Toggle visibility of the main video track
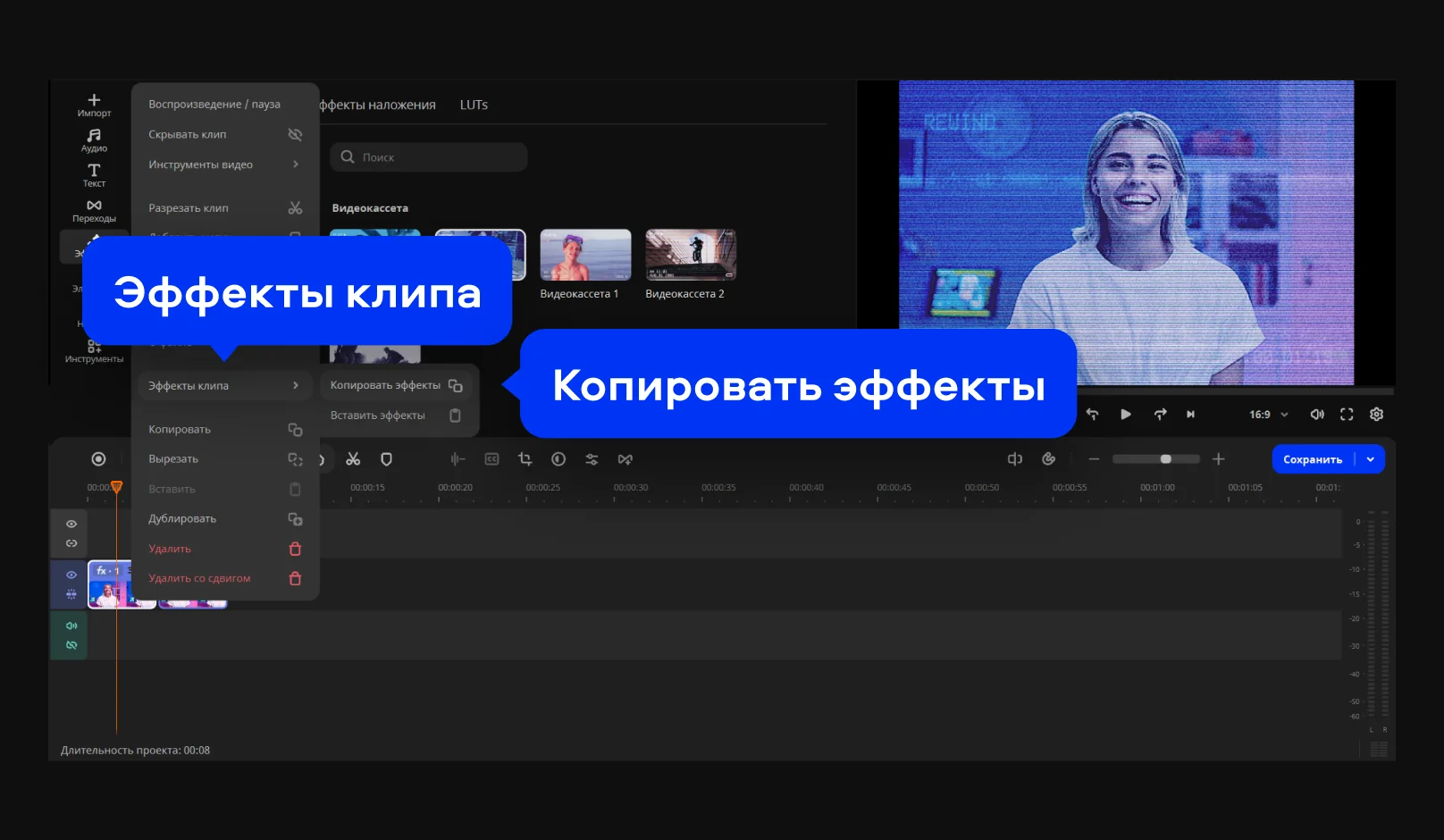Screen dimensions: 1444x840 (x=71, y=575)
